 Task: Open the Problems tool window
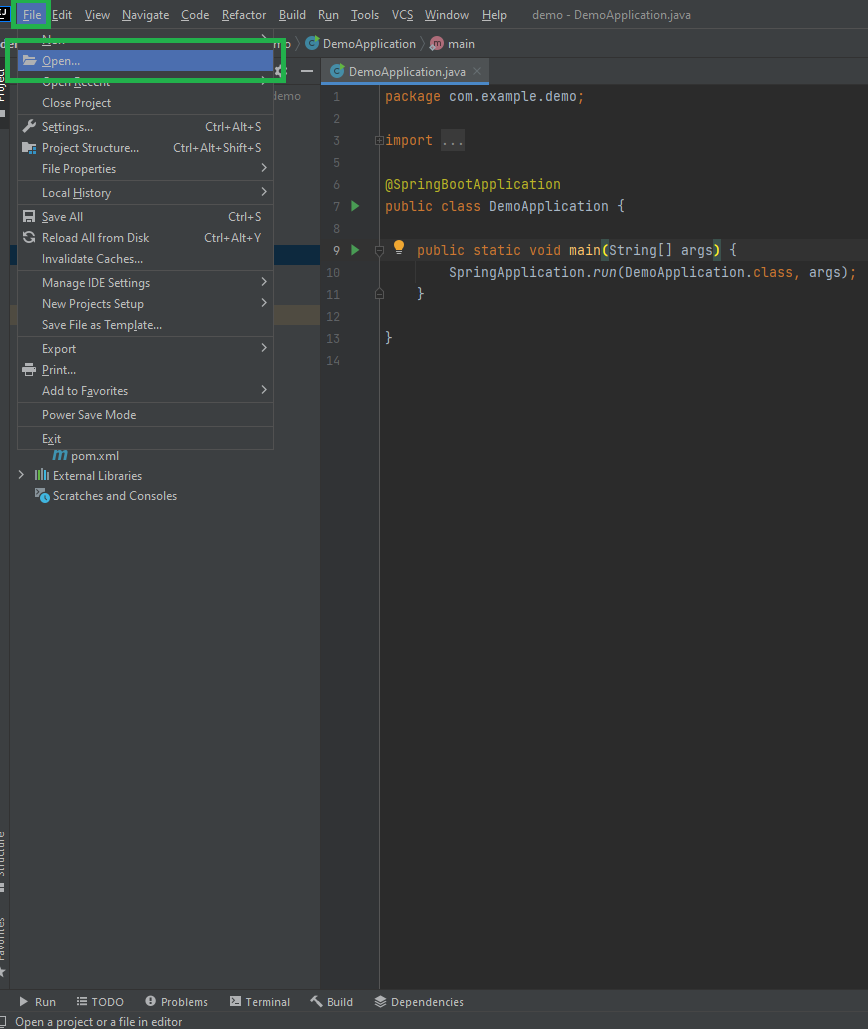coord(176,1001)
